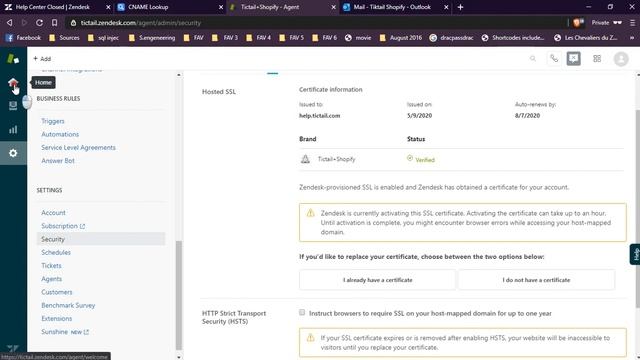Open a new browser tab with plus
The width and height of the screenshot is (640, 360).
click(x=460, y=7)
